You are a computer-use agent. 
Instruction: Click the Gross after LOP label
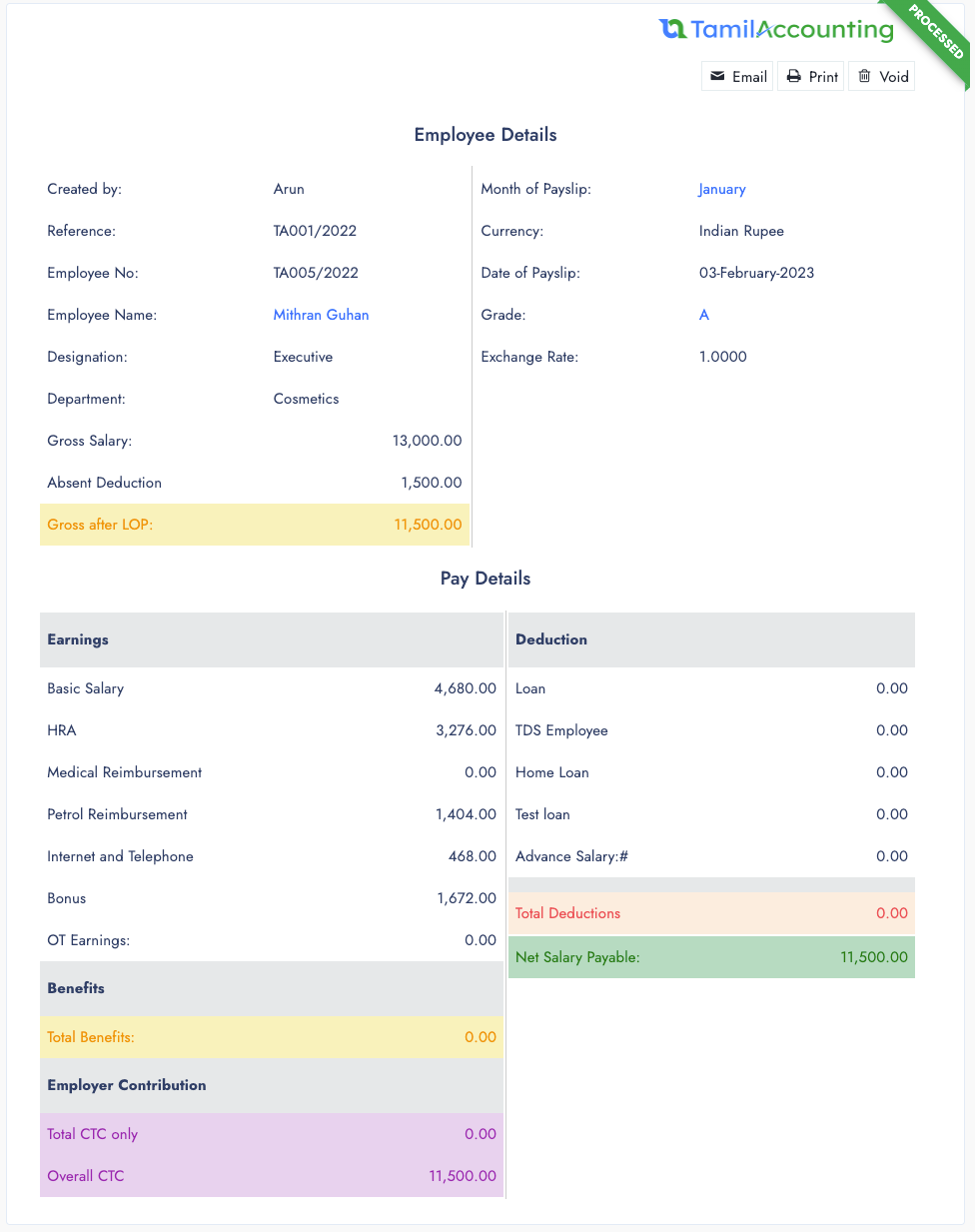coord(100,525)
